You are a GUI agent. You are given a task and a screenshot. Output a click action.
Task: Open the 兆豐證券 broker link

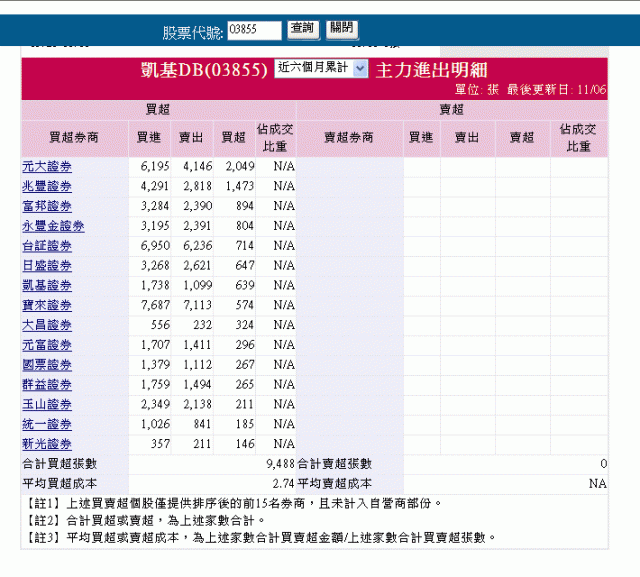coord(47,186)
